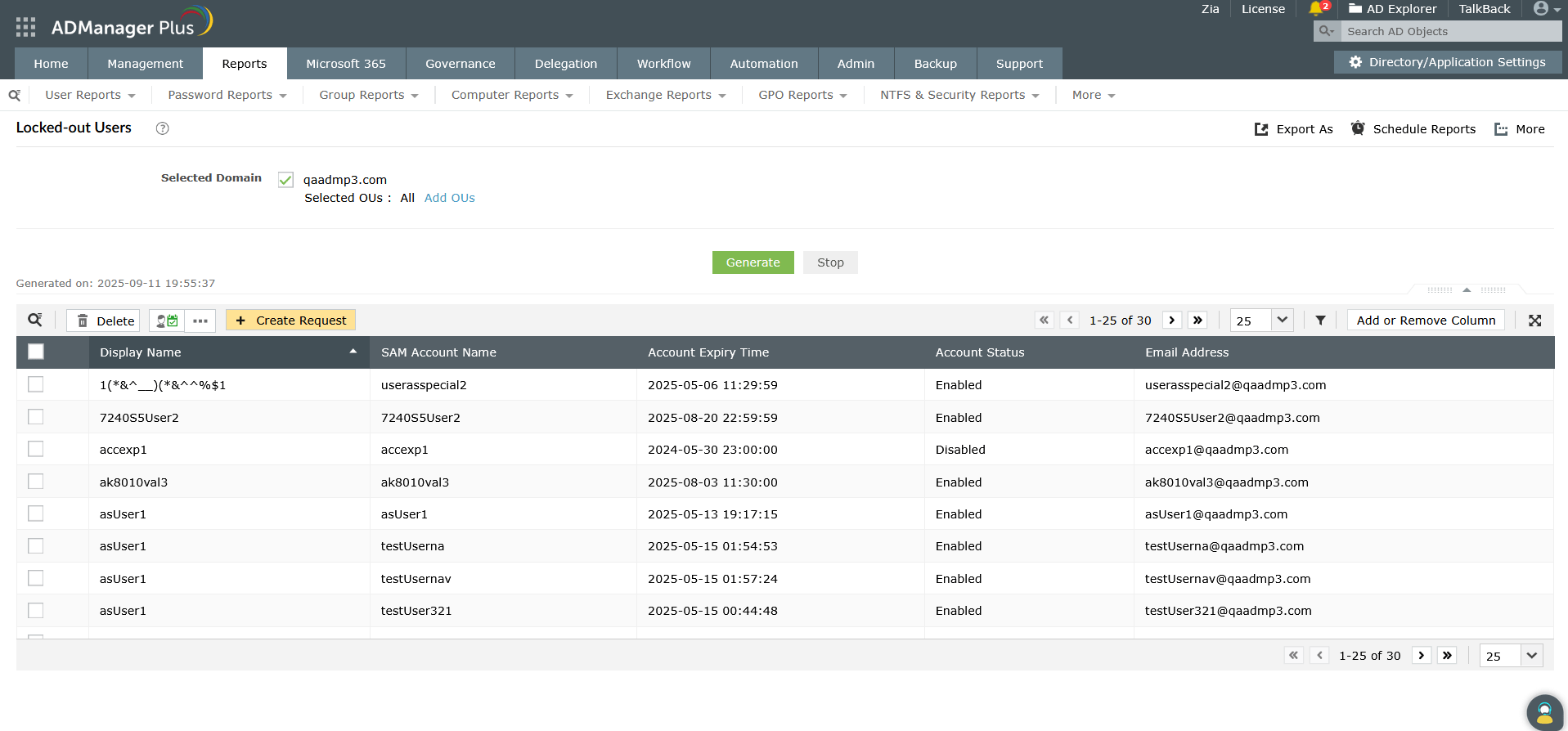Switch to the Management tab
This screenshot has height=731, width=1568.
(x=145, y=64)
